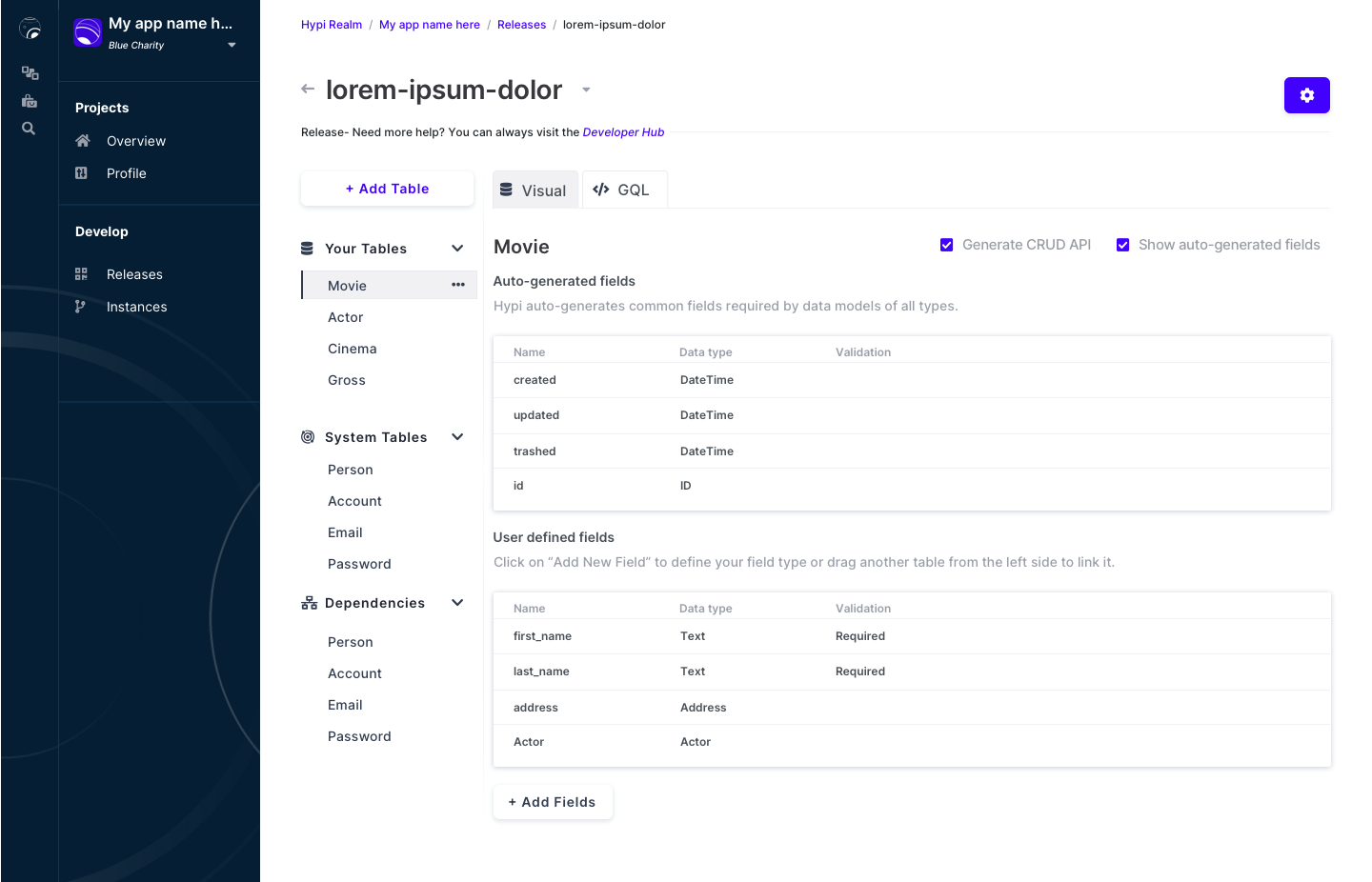Select the Movie table
This screenshot has height=882, width=1372.
[389, 285]
